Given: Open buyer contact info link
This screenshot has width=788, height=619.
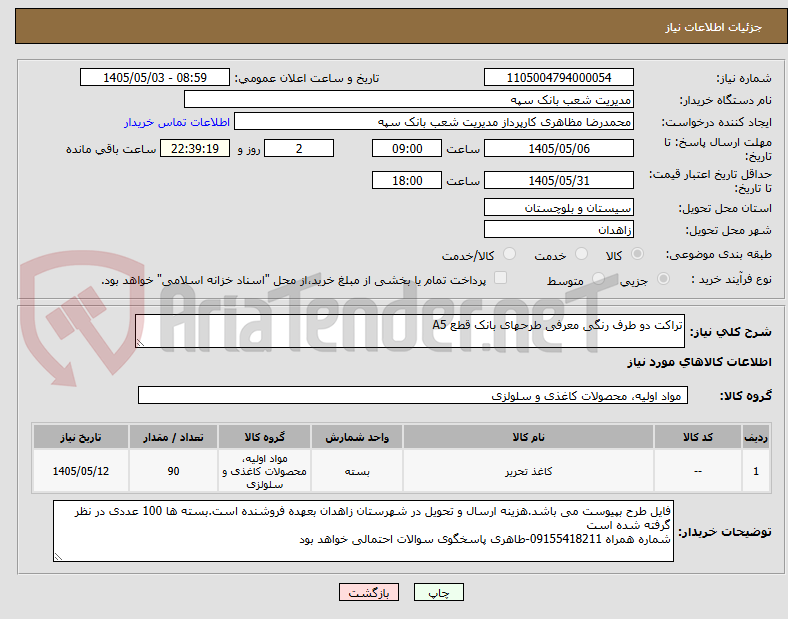Looking at the screenshot, I should click(x=177, y=122).
